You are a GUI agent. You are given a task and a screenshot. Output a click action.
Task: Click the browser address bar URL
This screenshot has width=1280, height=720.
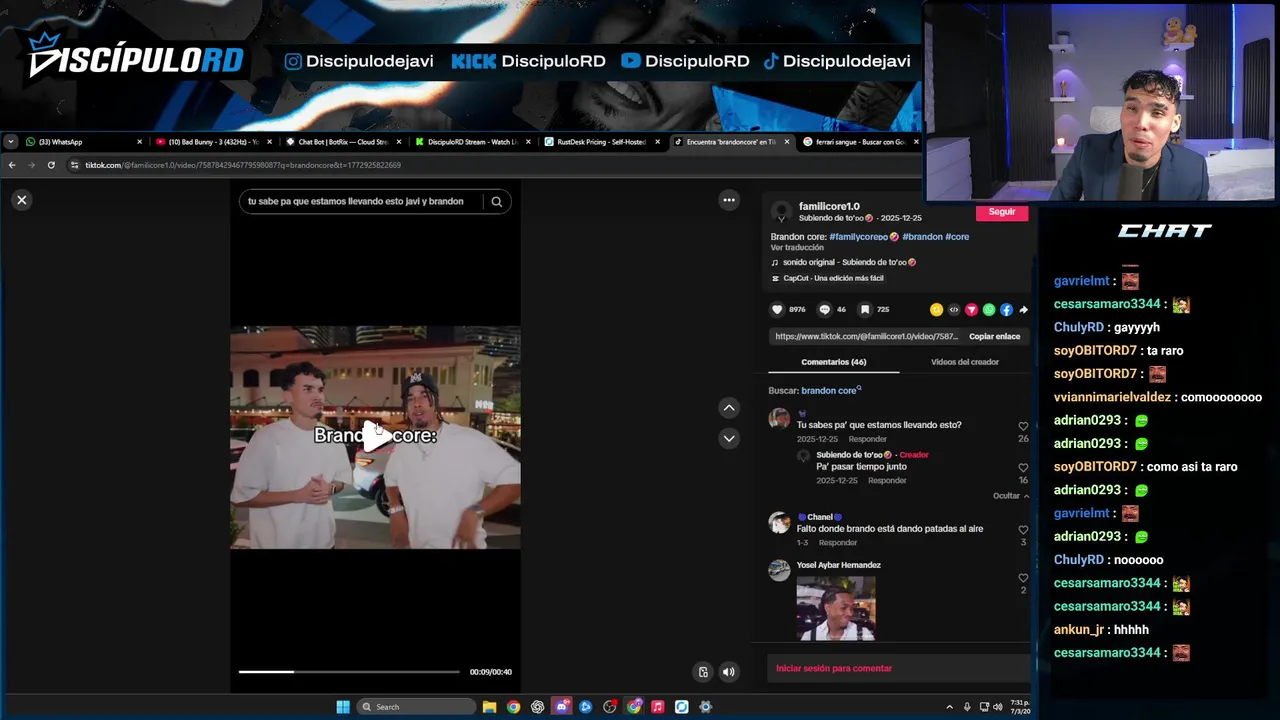(243, 165)
